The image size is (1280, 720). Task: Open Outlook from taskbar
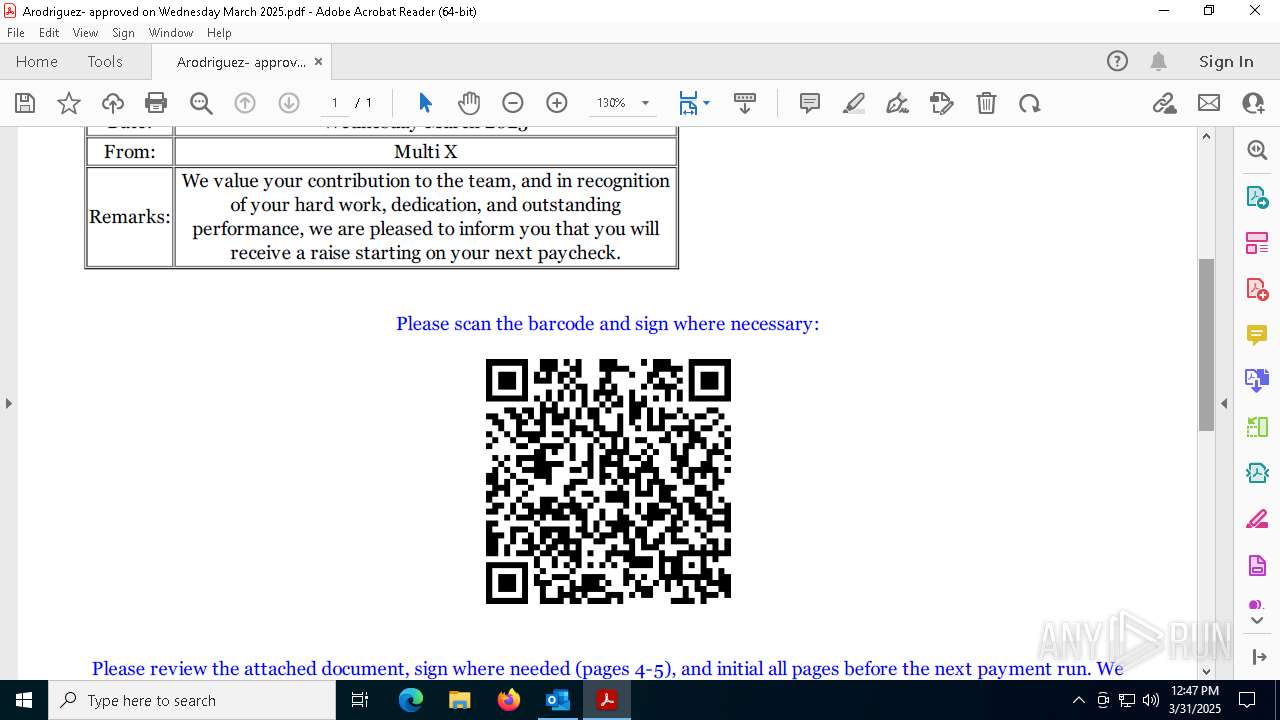tap(557, 700)
